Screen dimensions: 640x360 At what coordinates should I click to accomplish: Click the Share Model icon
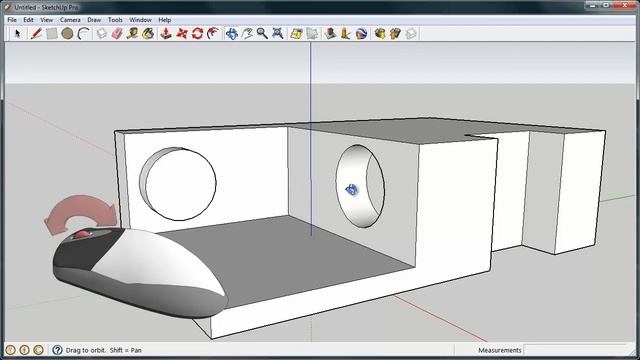395,33
